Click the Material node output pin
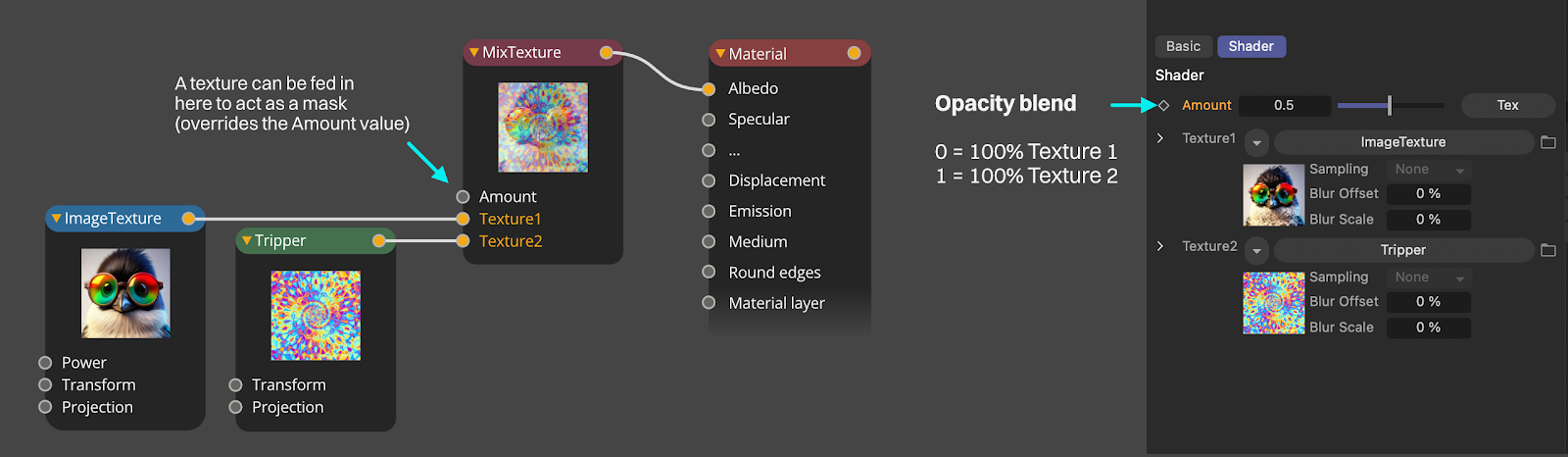Screen dimensions: 1568x457 click(854, 53)
